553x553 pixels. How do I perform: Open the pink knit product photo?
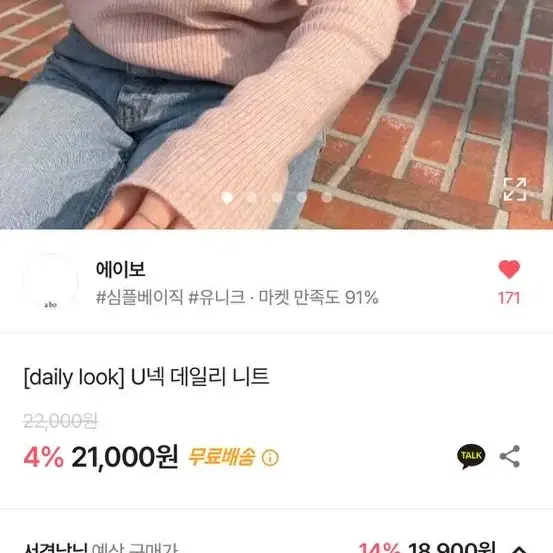pyautogui.click(x=276, y=114)
